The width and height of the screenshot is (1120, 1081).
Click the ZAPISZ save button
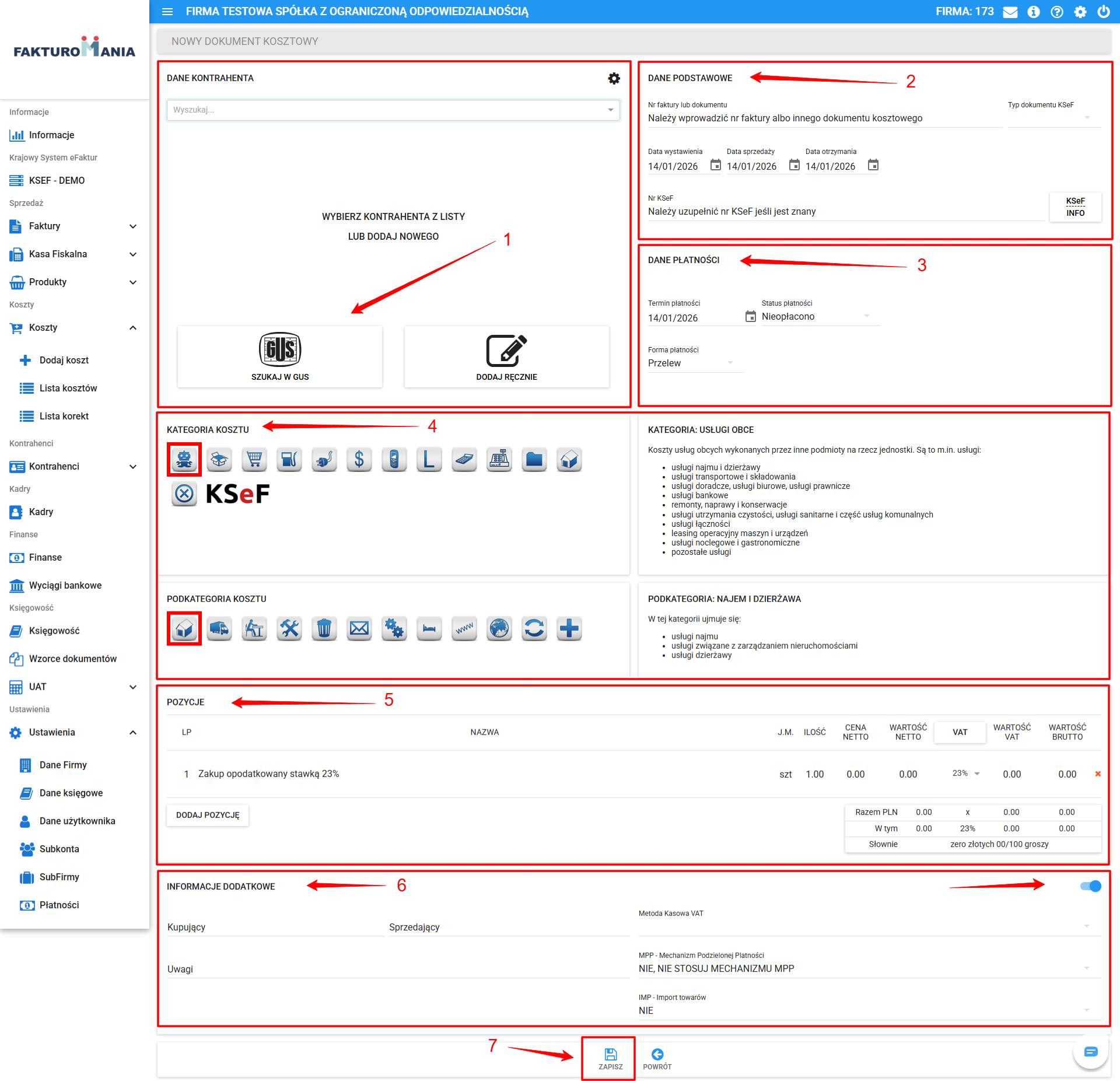(x=610, y=1058)
